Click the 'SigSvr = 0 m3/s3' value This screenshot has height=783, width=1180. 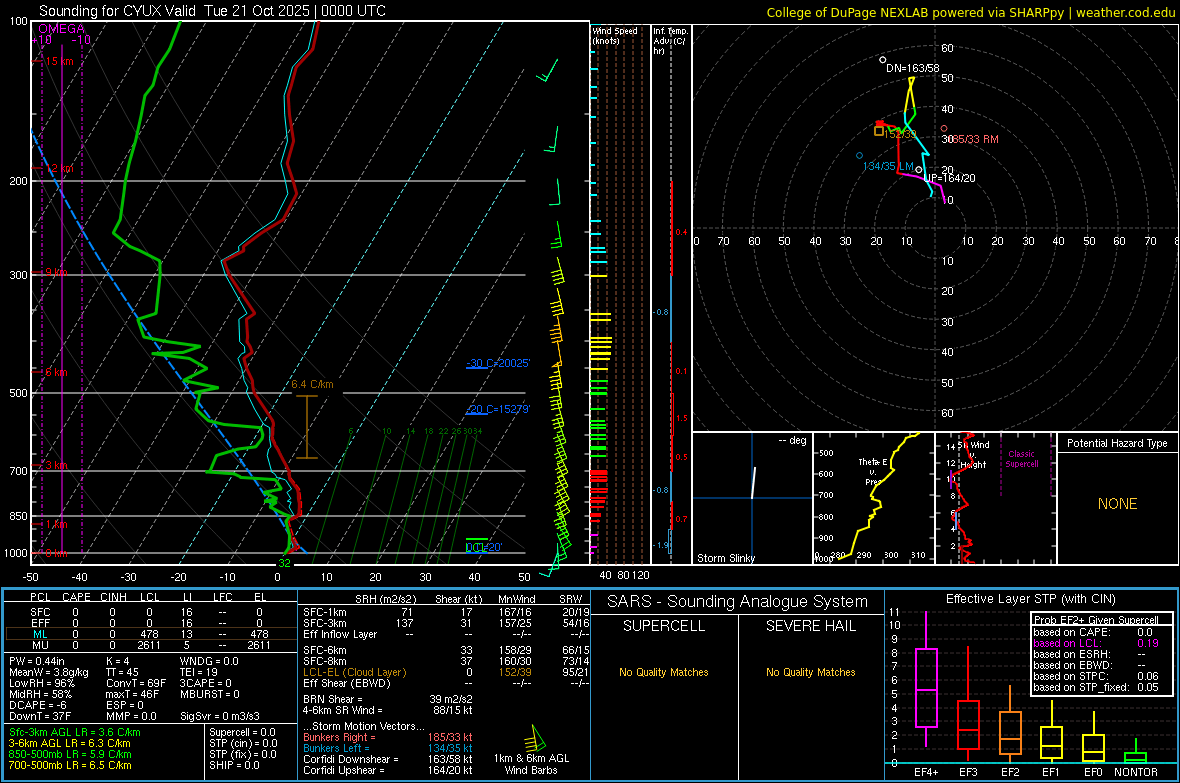tap(220, 716)
